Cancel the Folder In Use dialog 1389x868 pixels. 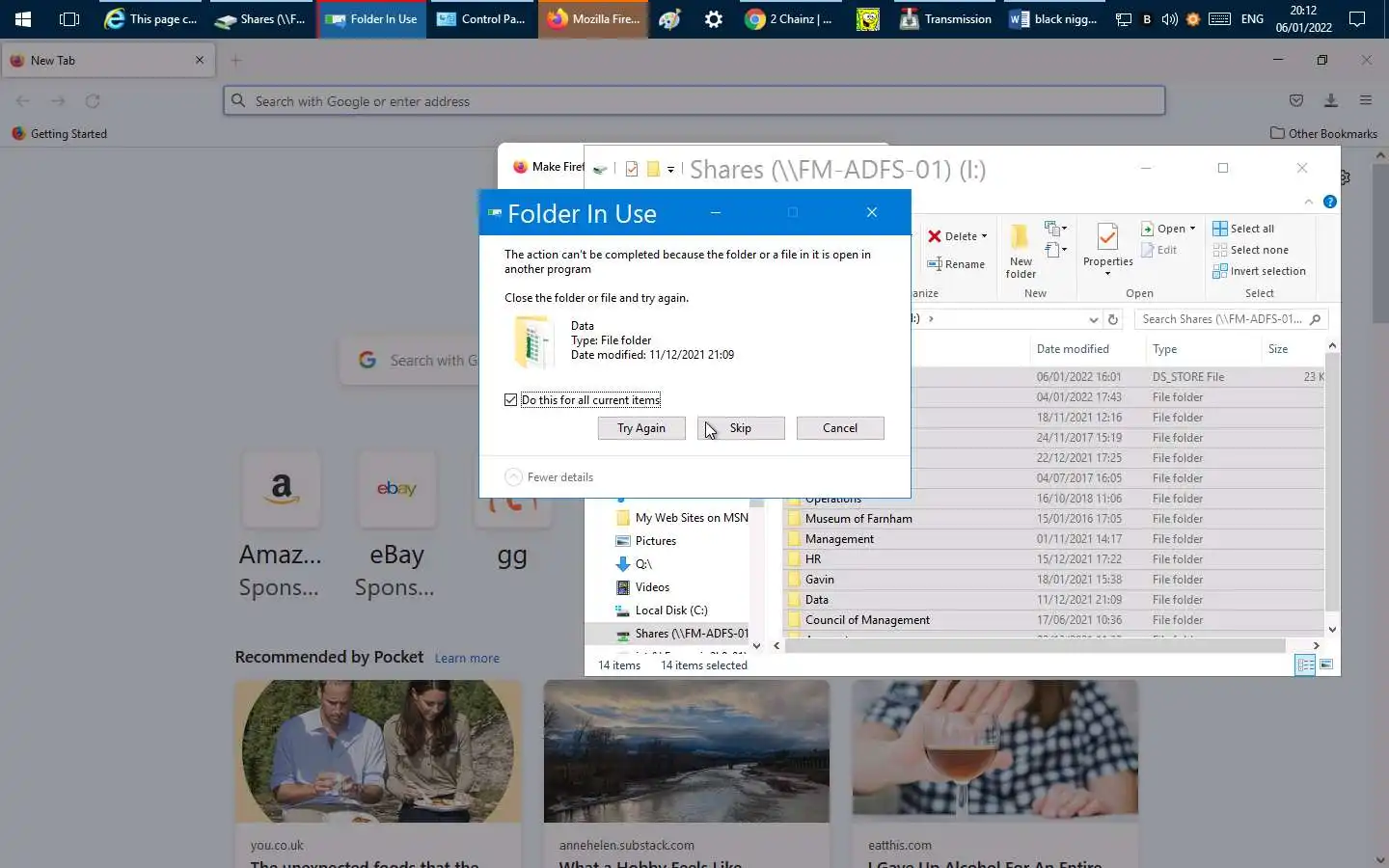[839, 428]
